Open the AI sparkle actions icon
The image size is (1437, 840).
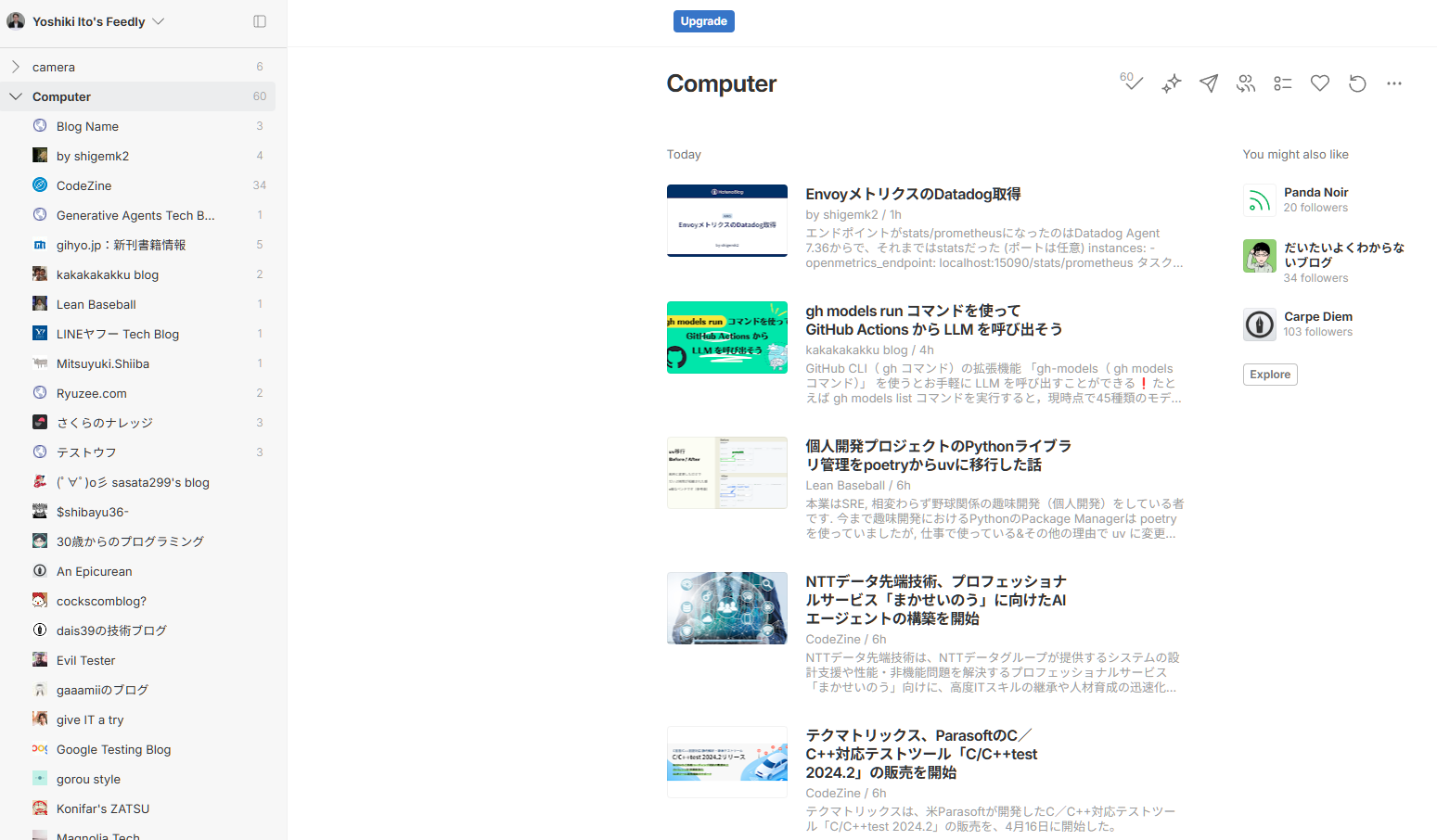(1172, 83)
